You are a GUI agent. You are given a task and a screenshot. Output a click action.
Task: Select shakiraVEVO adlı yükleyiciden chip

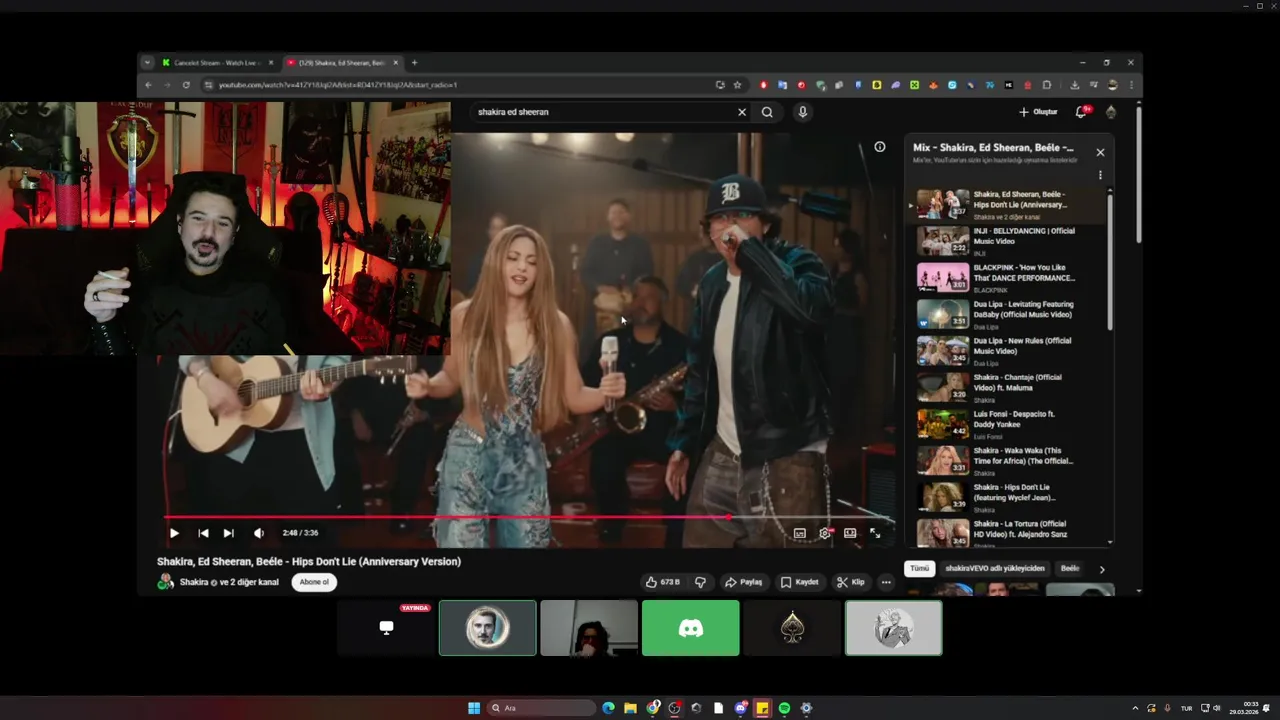click(995, 568)
